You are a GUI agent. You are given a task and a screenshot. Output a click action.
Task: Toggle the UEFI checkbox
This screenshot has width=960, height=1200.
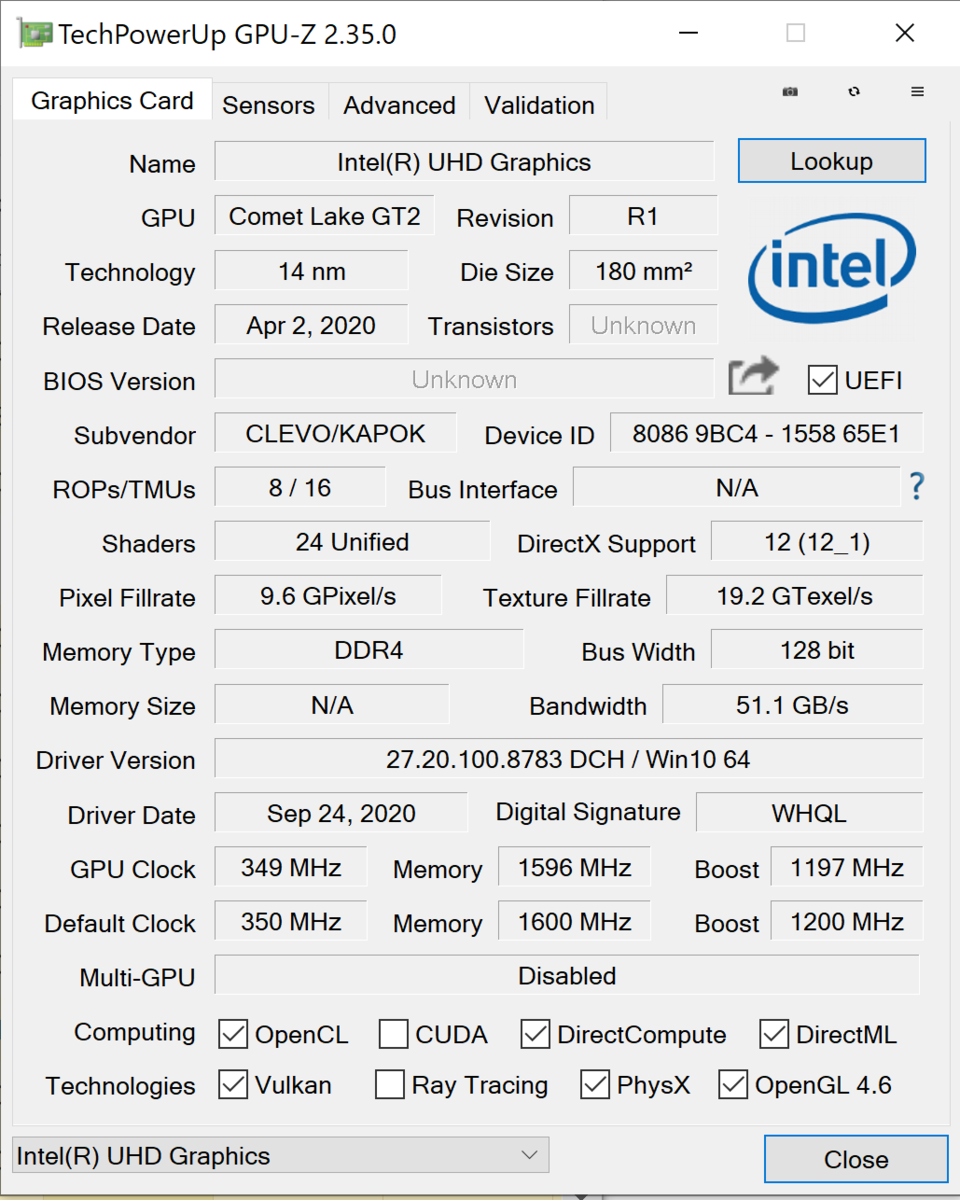point(823,380)
